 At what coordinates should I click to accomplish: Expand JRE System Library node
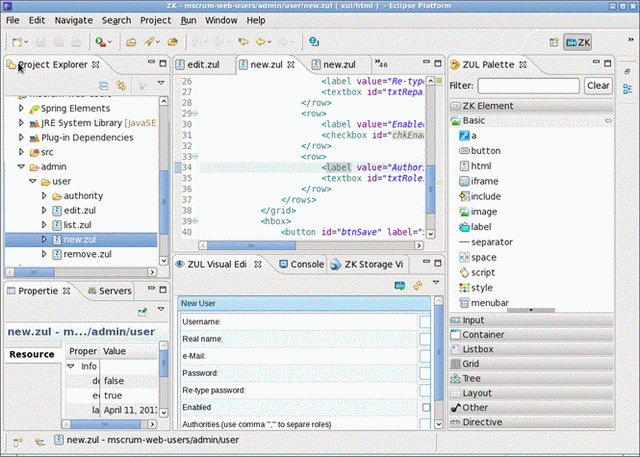point(21,123)
